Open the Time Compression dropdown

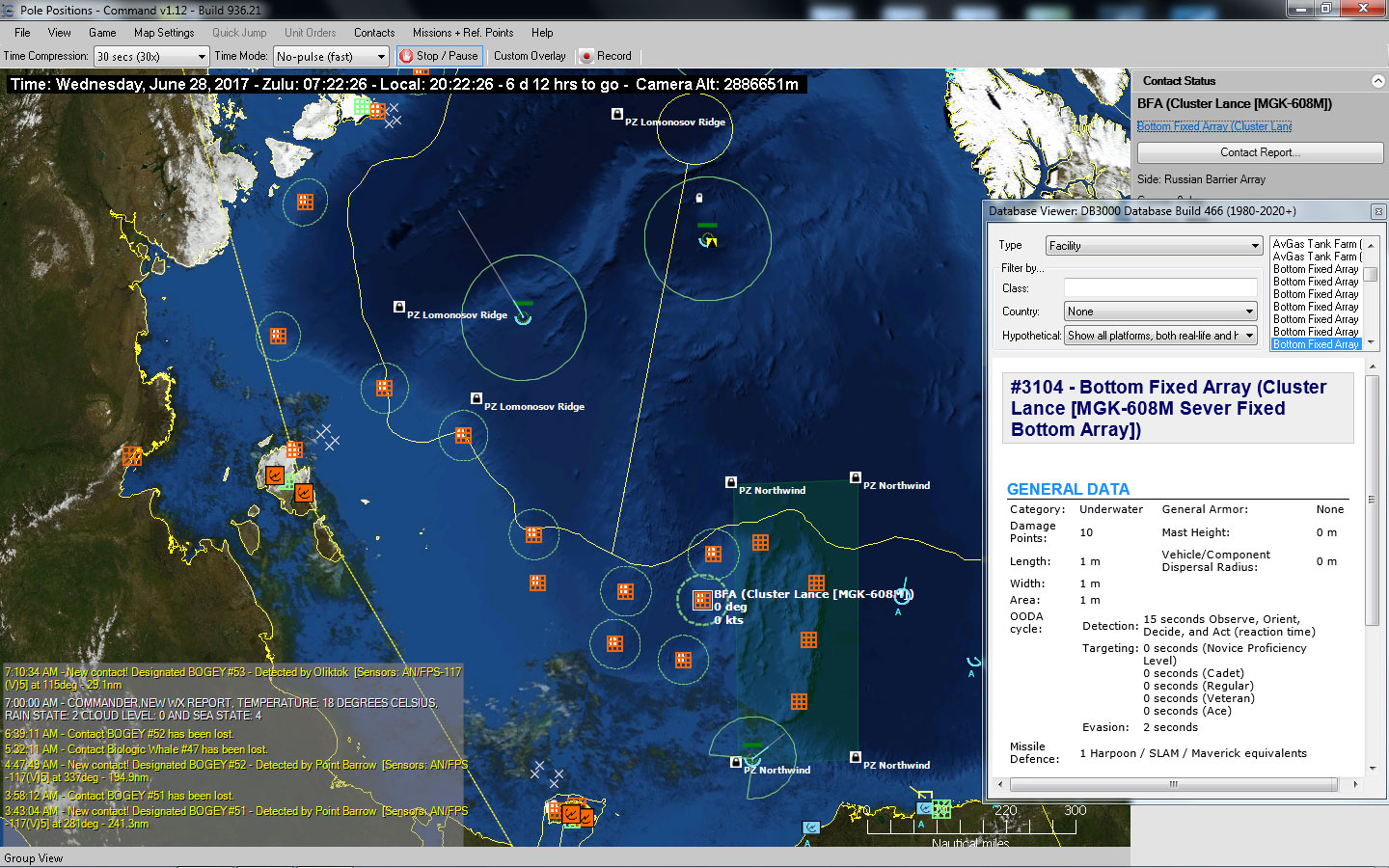click(150, 56)
